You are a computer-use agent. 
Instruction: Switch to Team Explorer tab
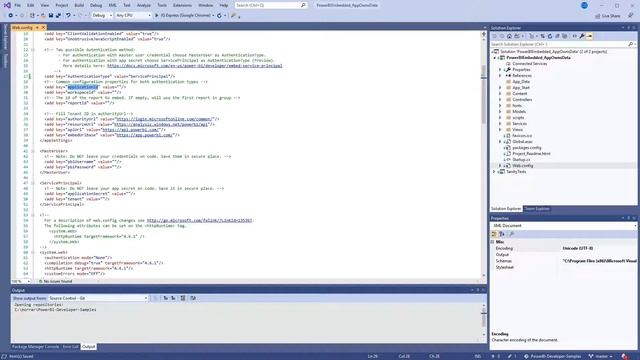(x=537, y=209)
